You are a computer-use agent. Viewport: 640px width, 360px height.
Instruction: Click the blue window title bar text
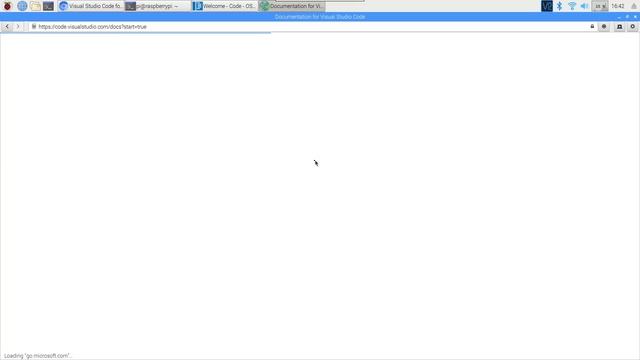pos(320,17)
